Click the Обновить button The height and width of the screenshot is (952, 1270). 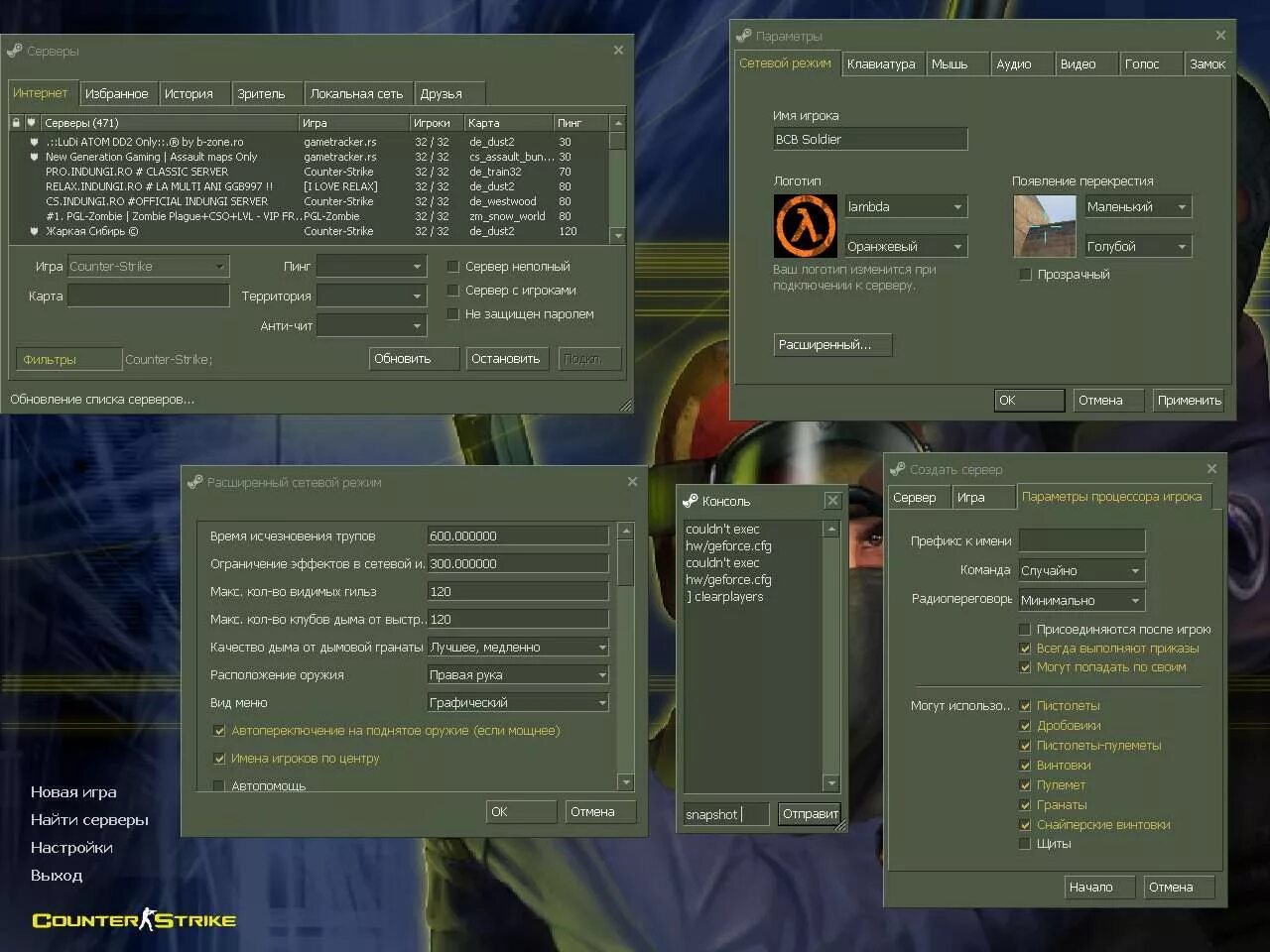(x=415, y=359)
